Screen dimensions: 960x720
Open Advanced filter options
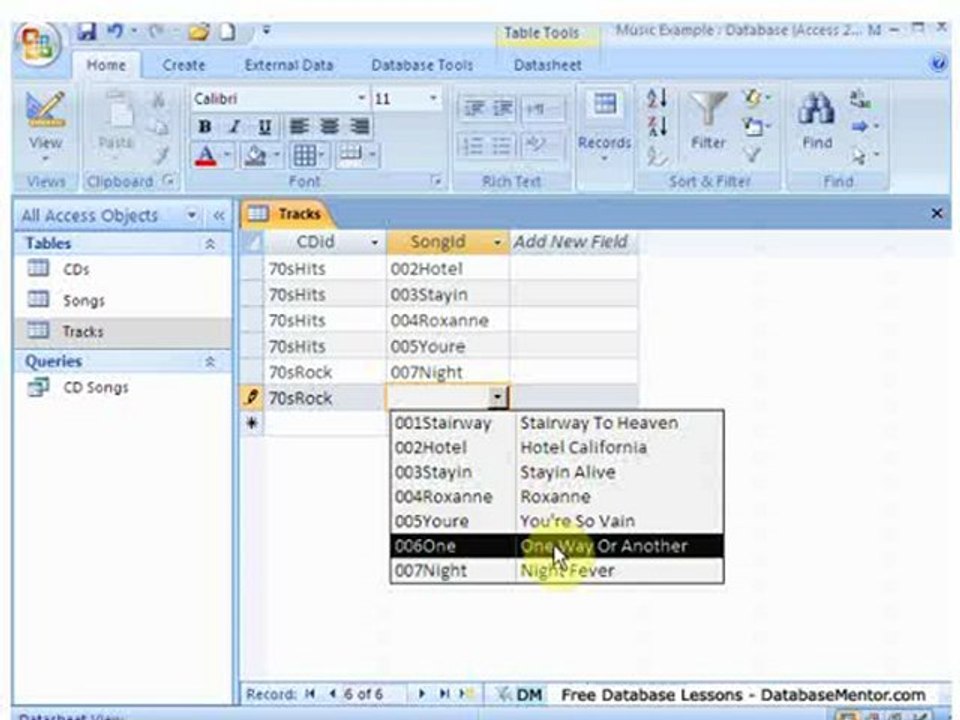coord(756,127)
